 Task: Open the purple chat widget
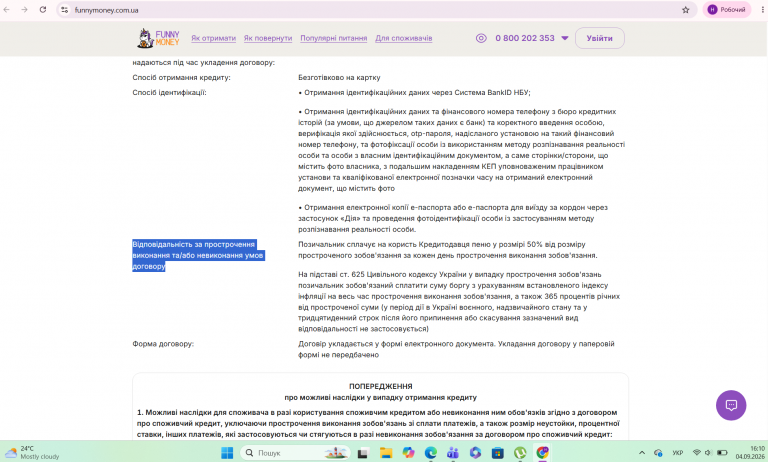(731, 405)
